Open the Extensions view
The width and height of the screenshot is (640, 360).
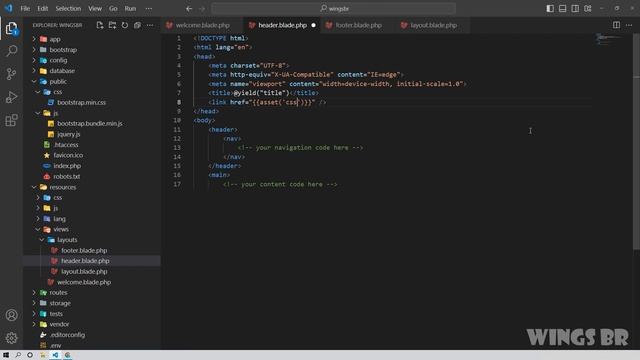[x=11, y=120]
